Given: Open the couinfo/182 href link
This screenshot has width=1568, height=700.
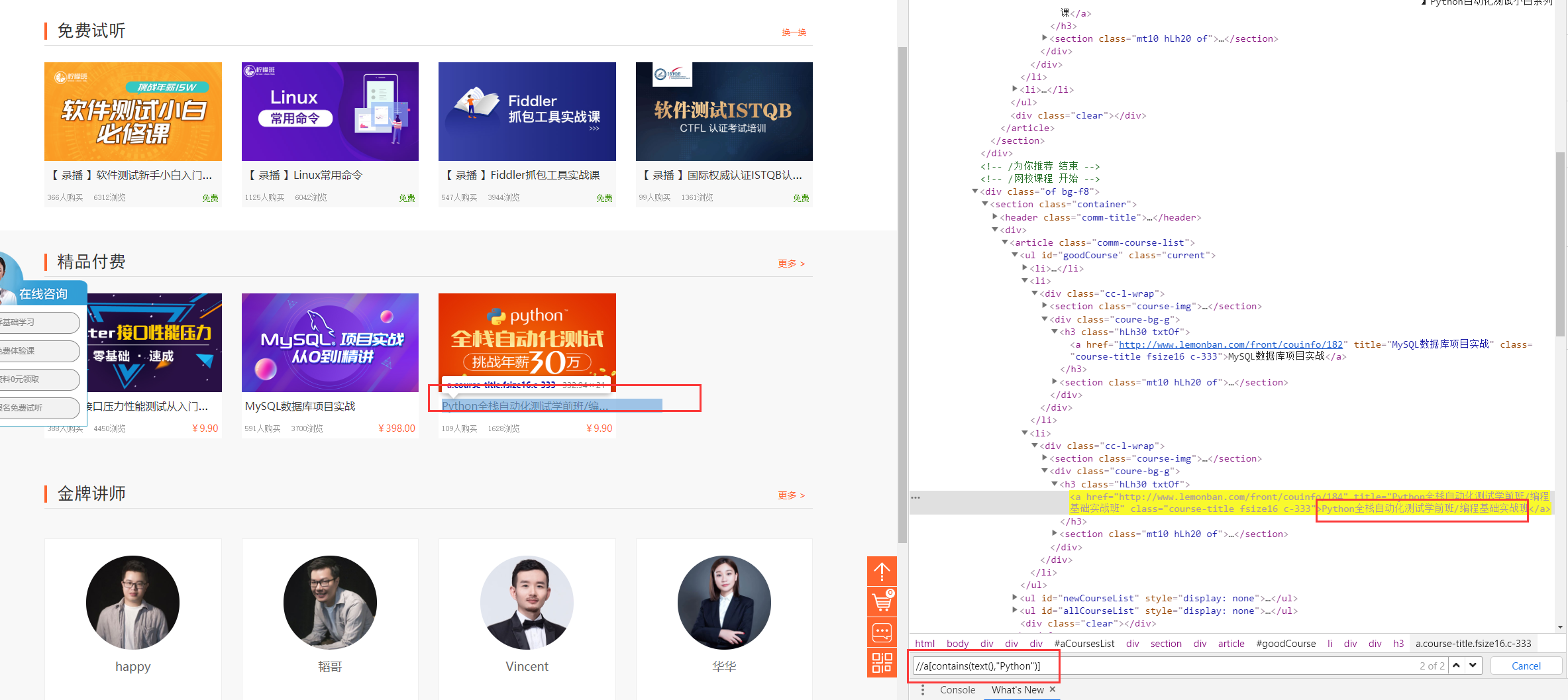Looking at the screenshot, I should point(1230,344).
